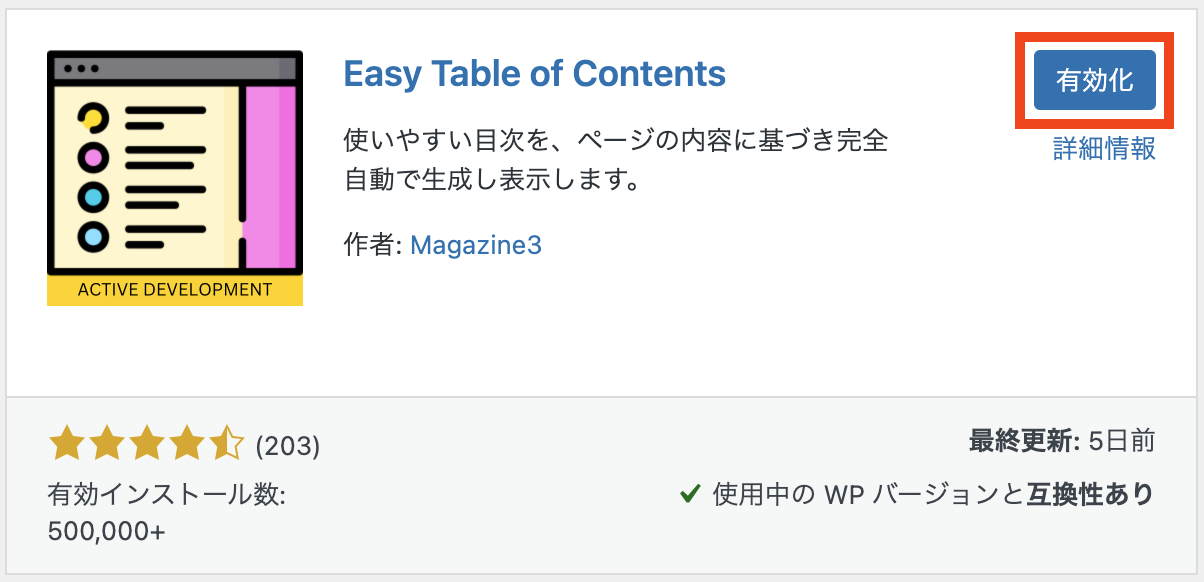Click the 有効インストール数 label
The image size is (1204, 582).
pos(167,495)
